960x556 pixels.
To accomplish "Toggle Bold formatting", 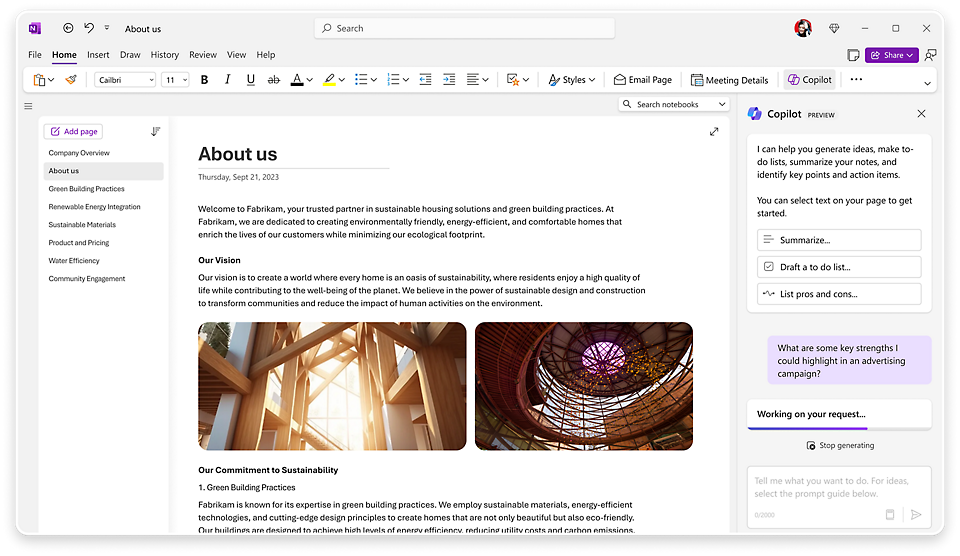I will coord(204,80).
